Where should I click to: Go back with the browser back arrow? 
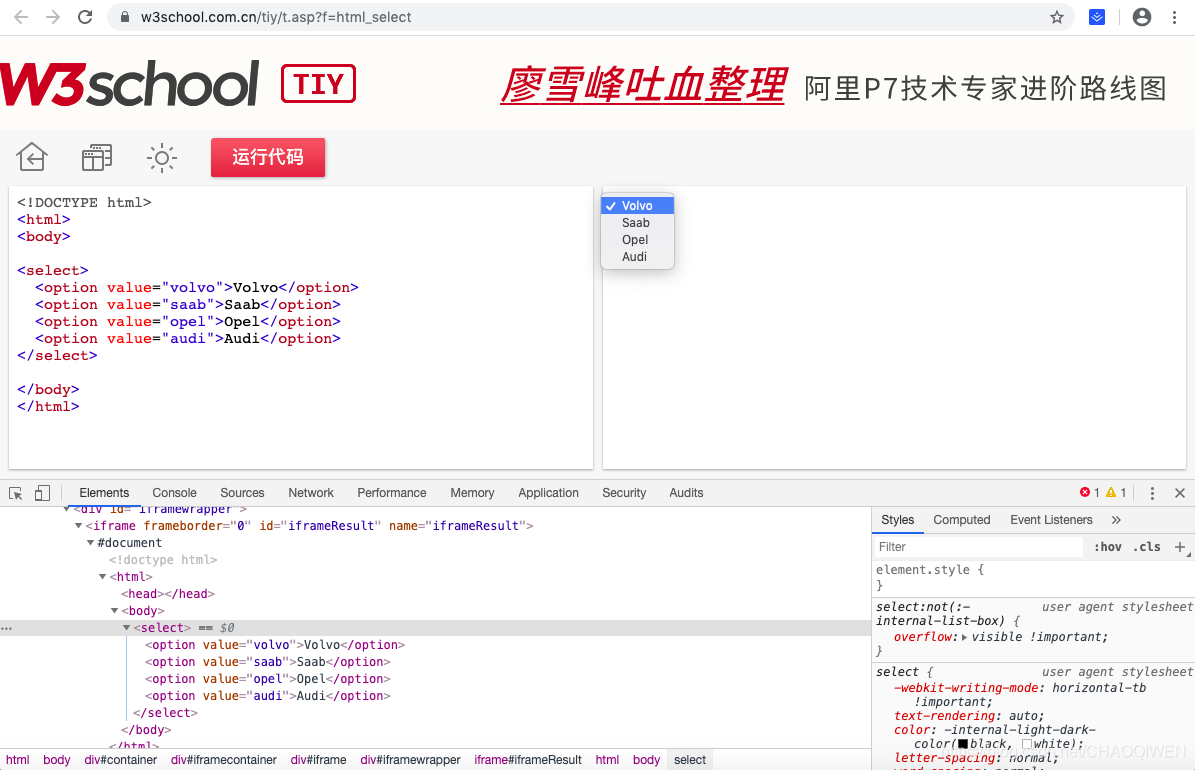coord(21,17)
